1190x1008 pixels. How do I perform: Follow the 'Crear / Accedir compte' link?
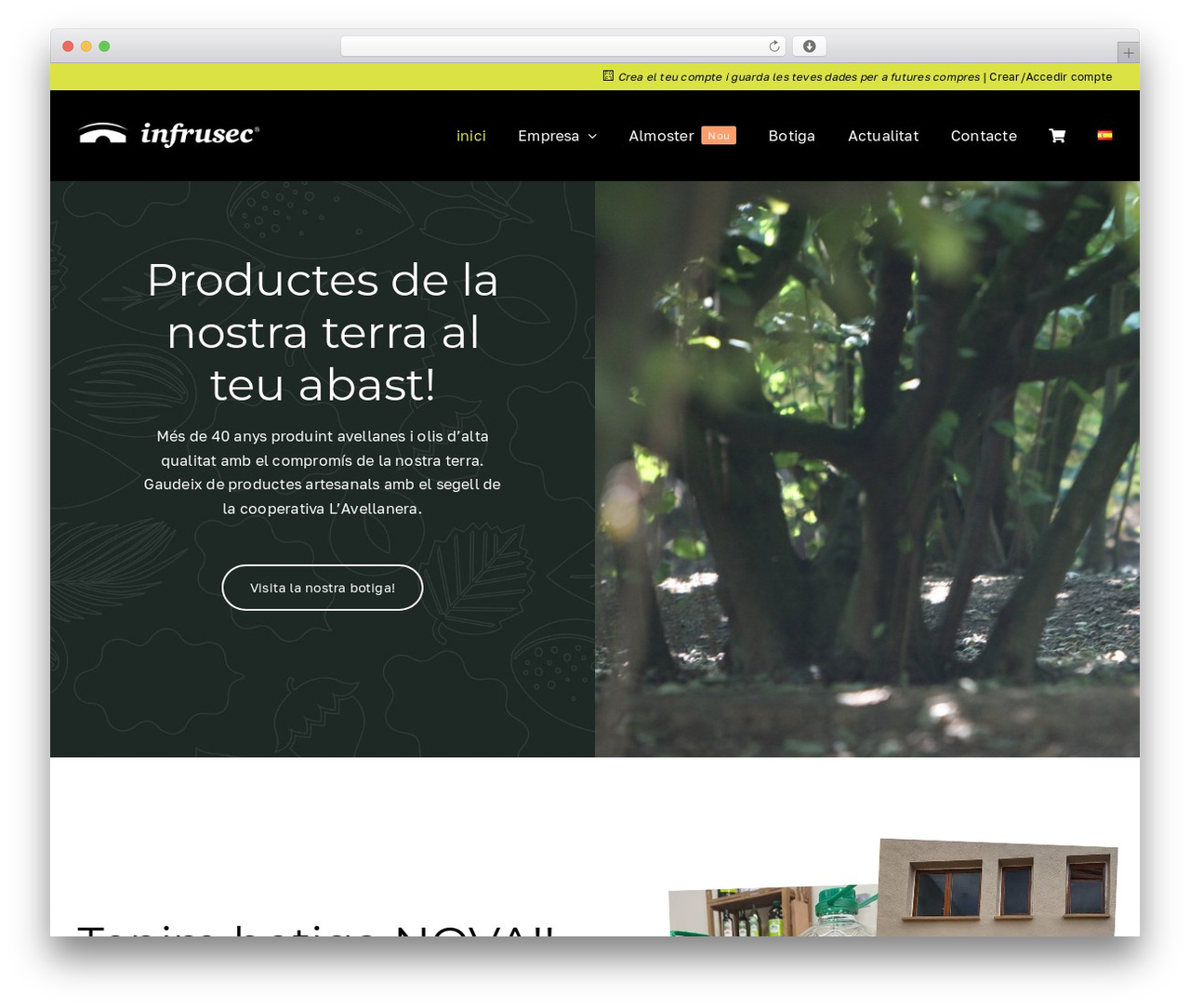[x=1051, y=77]
